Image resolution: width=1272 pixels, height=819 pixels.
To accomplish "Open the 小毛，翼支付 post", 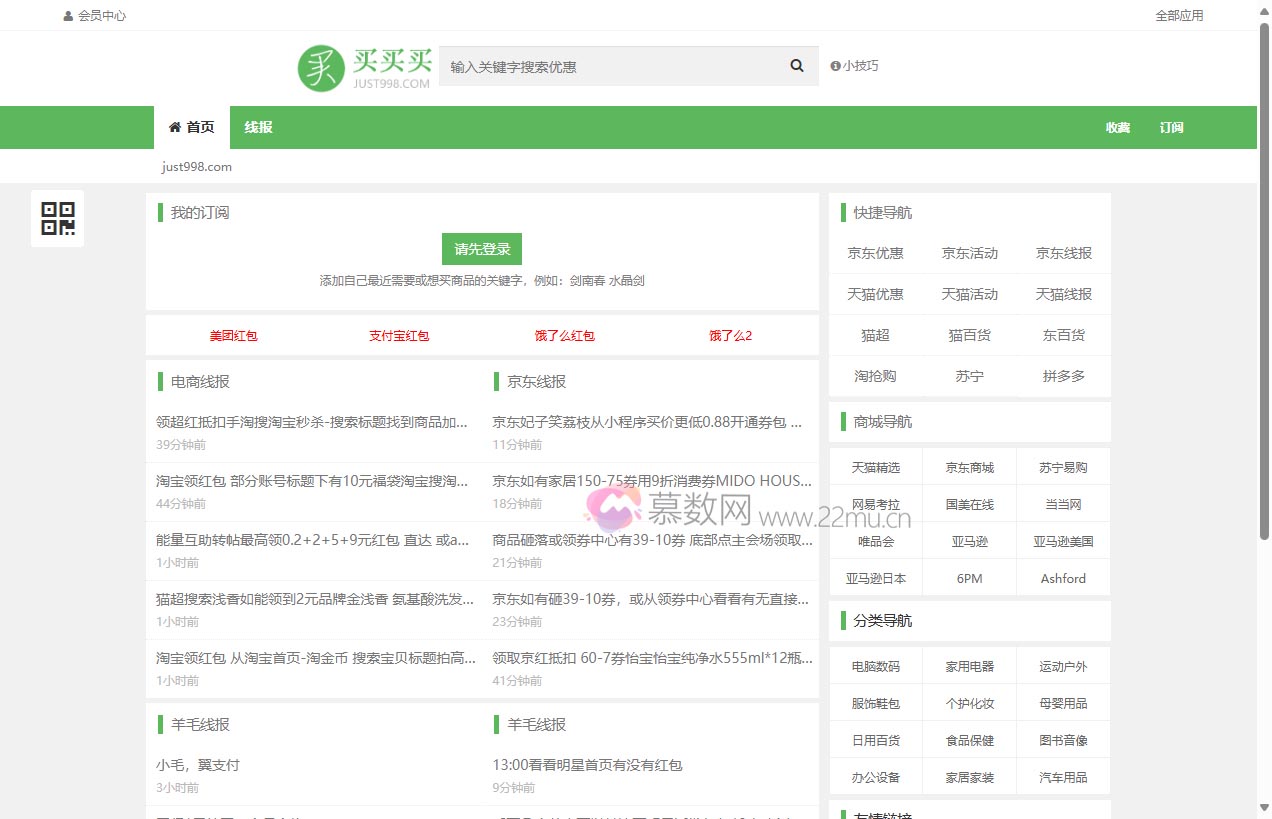I will [198, 765].
